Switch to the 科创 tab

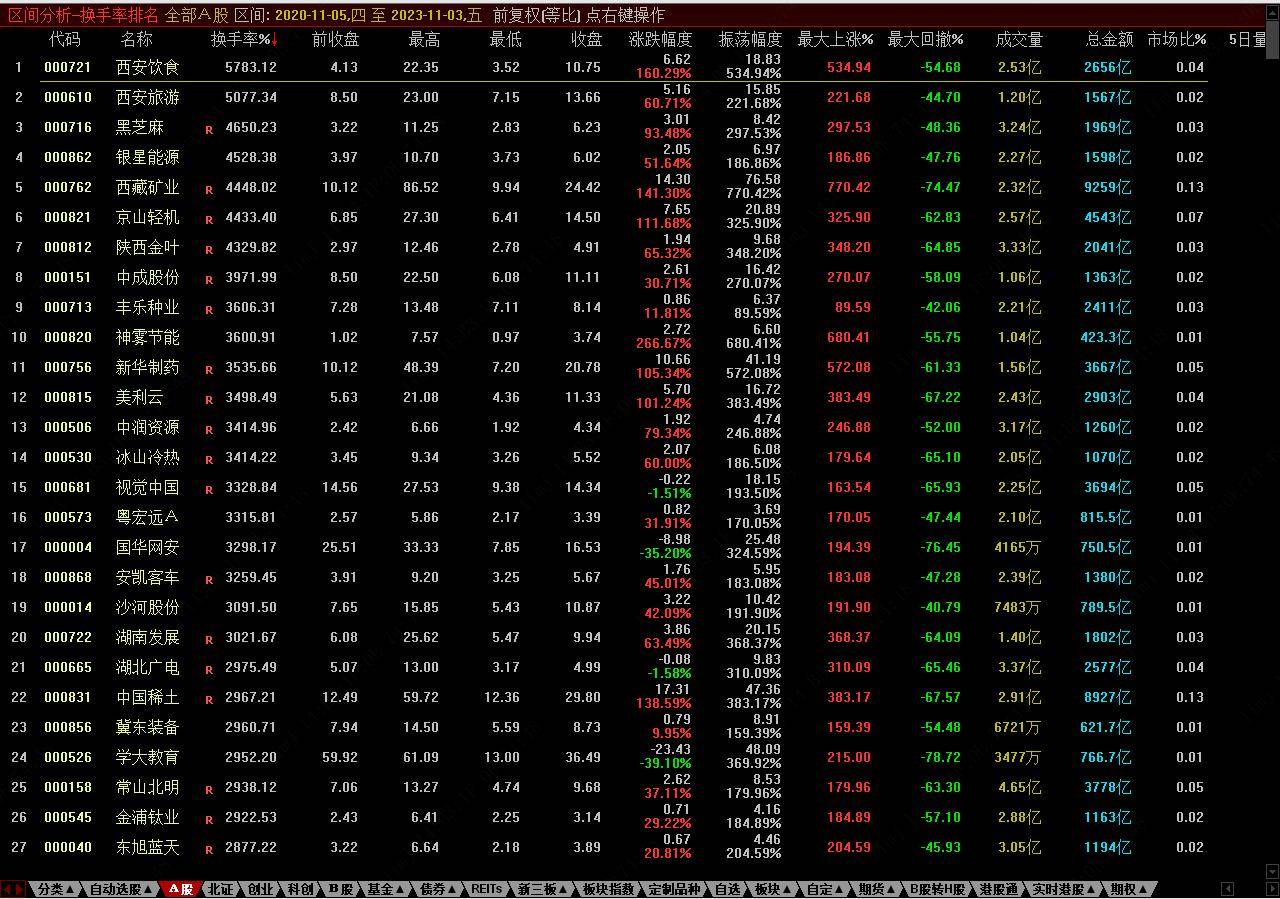pos(300,889)
